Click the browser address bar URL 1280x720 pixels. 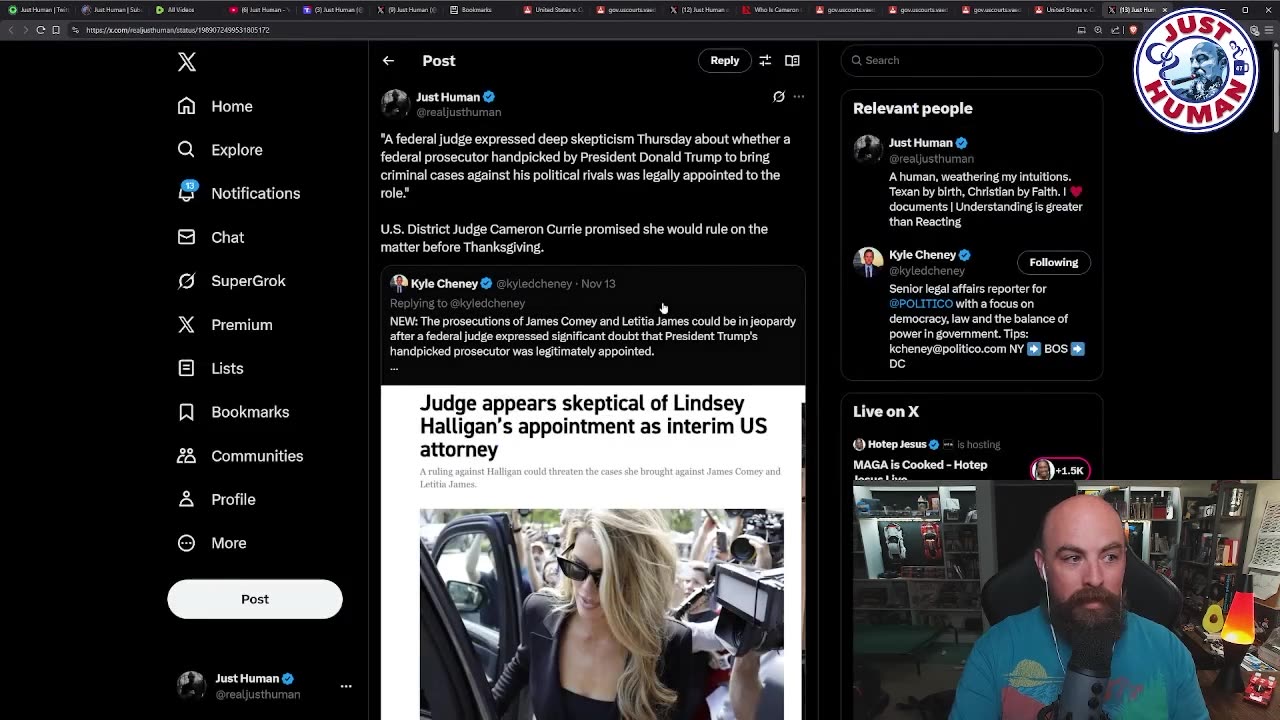[x=177, y=30]
